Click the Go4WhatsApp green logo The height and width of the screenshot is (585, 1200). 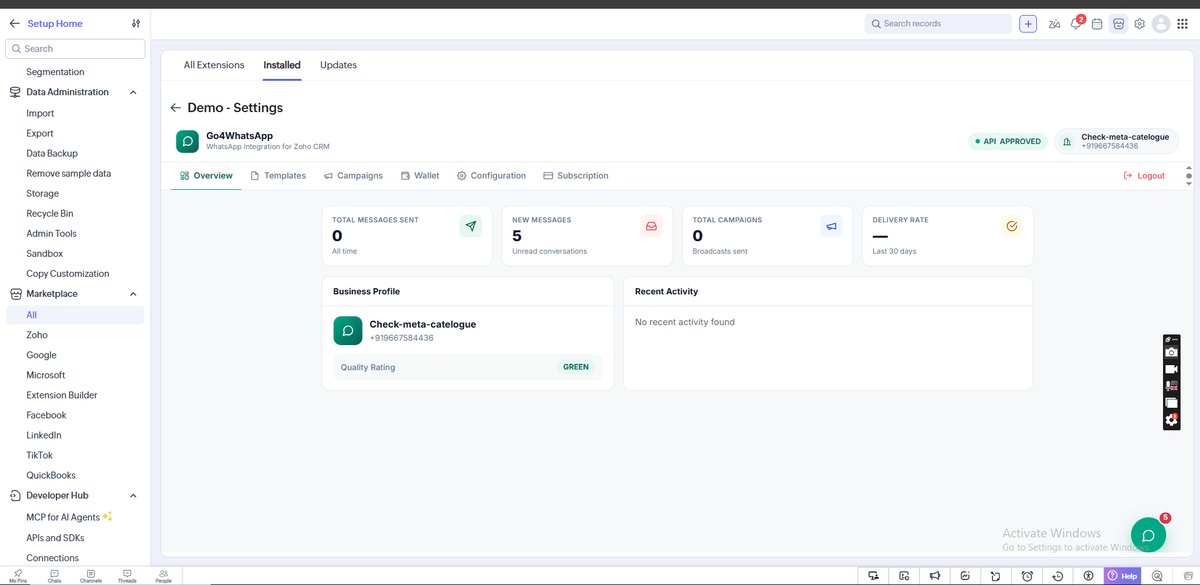point(187,141)
